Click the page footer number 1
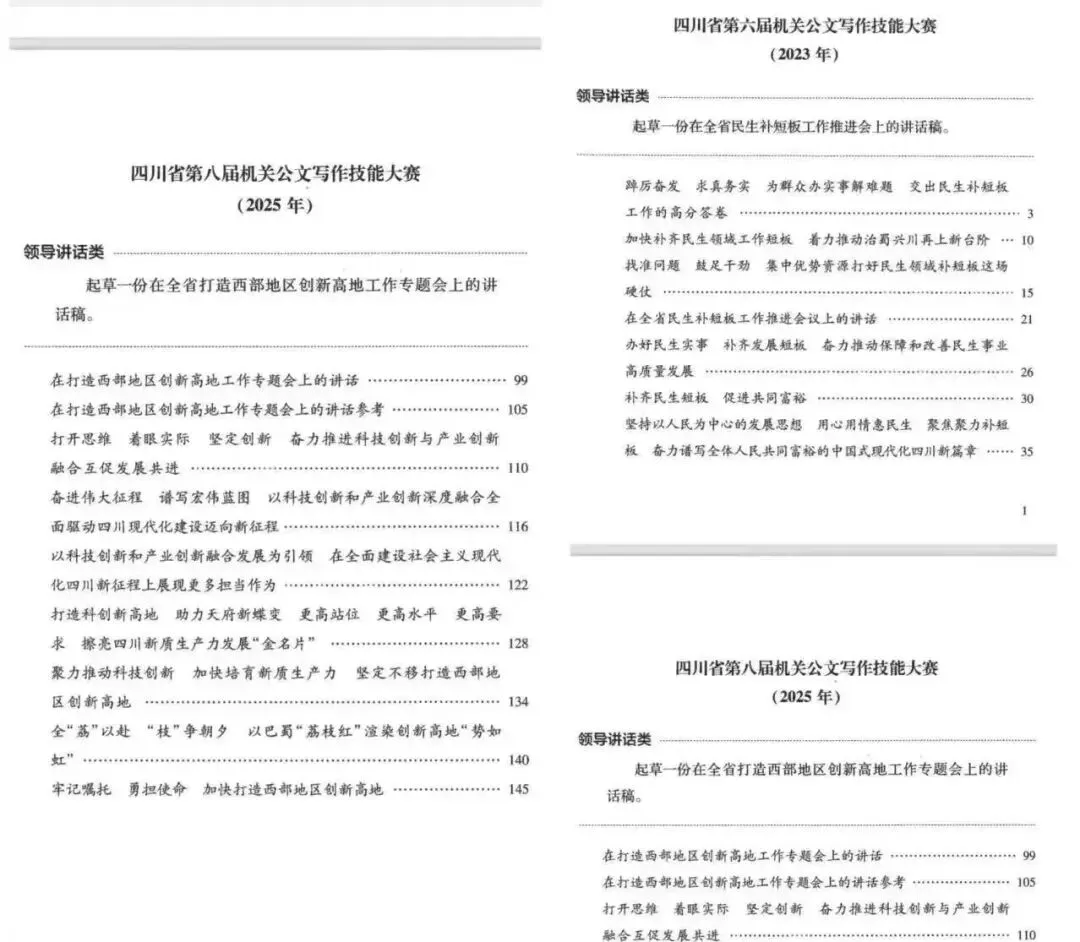 tap(1024, 510)
